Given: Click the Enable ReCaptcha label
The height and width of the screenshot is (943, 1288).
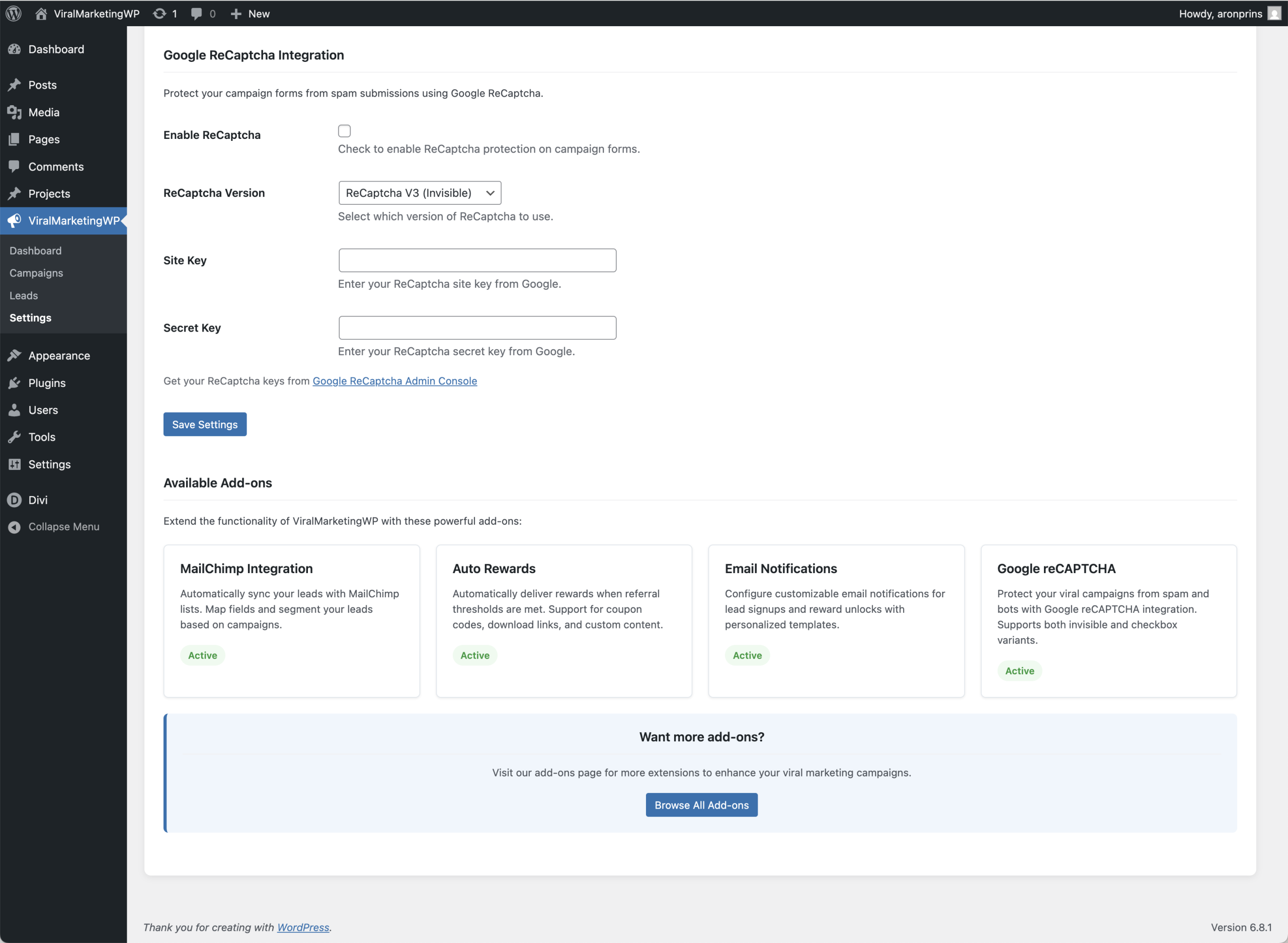Looking at the screenshot, I should pos(212,135).
